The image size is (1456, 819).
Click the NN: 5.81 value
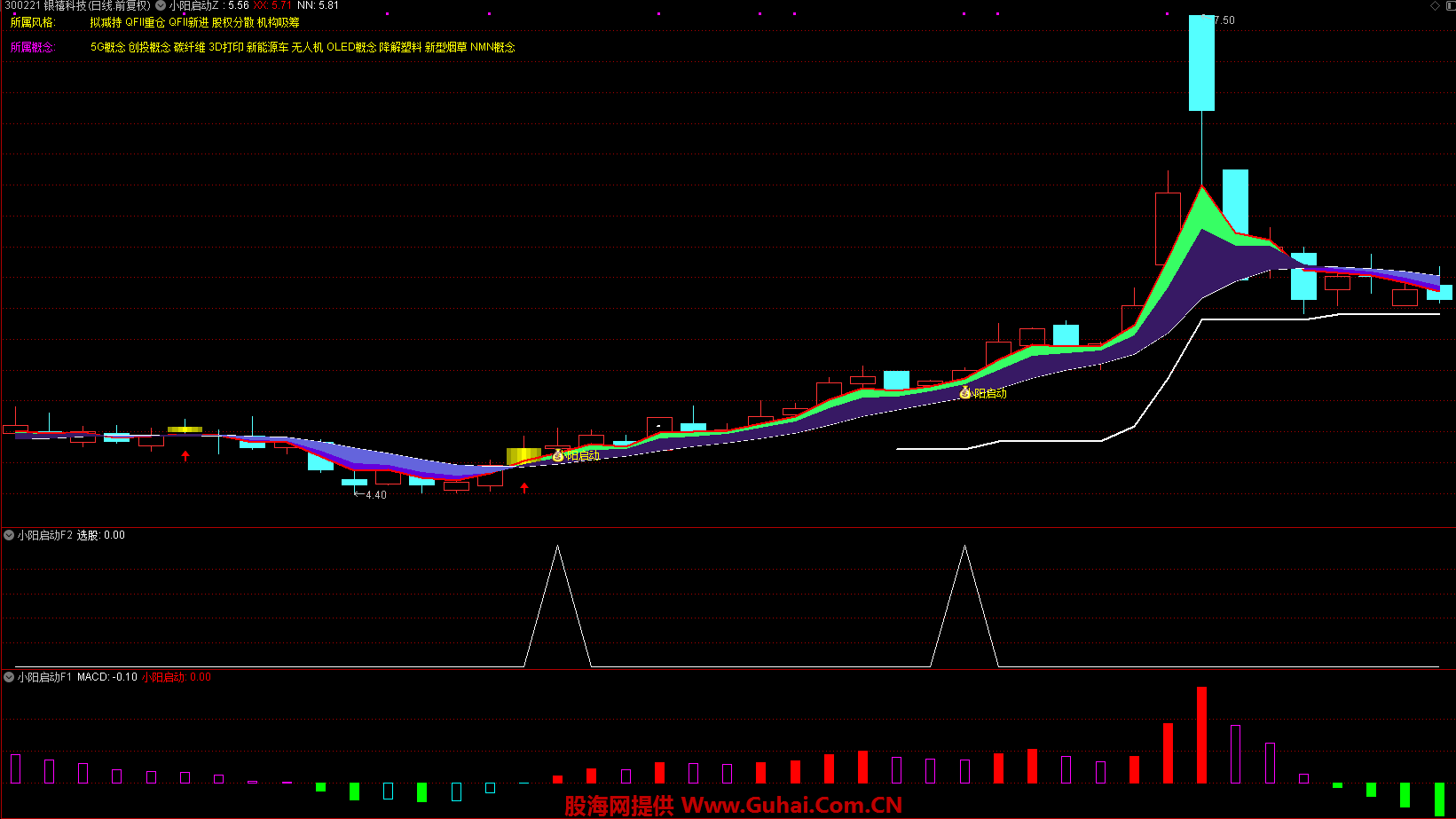coord(318,5)
